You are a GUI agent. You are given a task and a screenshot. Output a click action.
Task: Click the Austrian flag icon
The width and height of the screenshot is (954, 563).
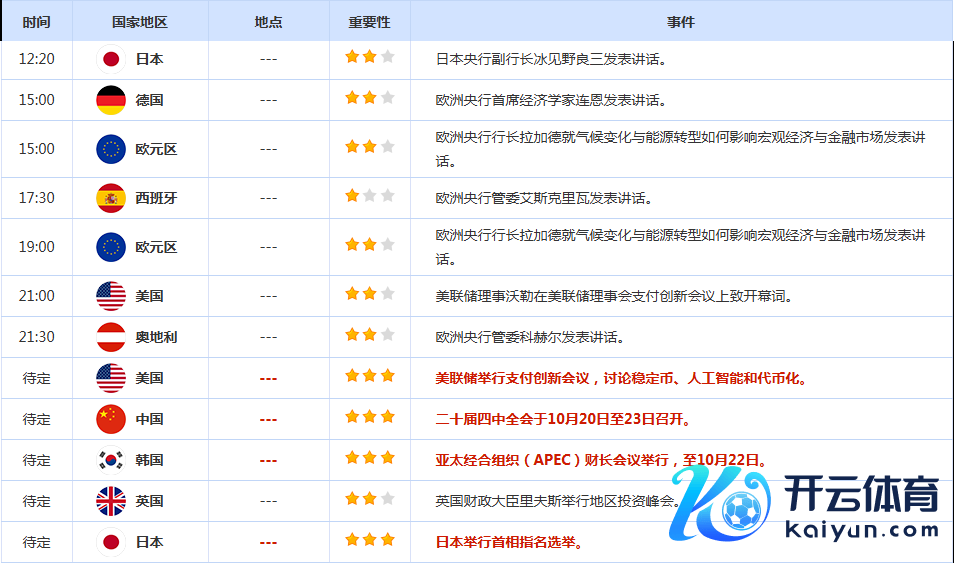click(111, 337)
